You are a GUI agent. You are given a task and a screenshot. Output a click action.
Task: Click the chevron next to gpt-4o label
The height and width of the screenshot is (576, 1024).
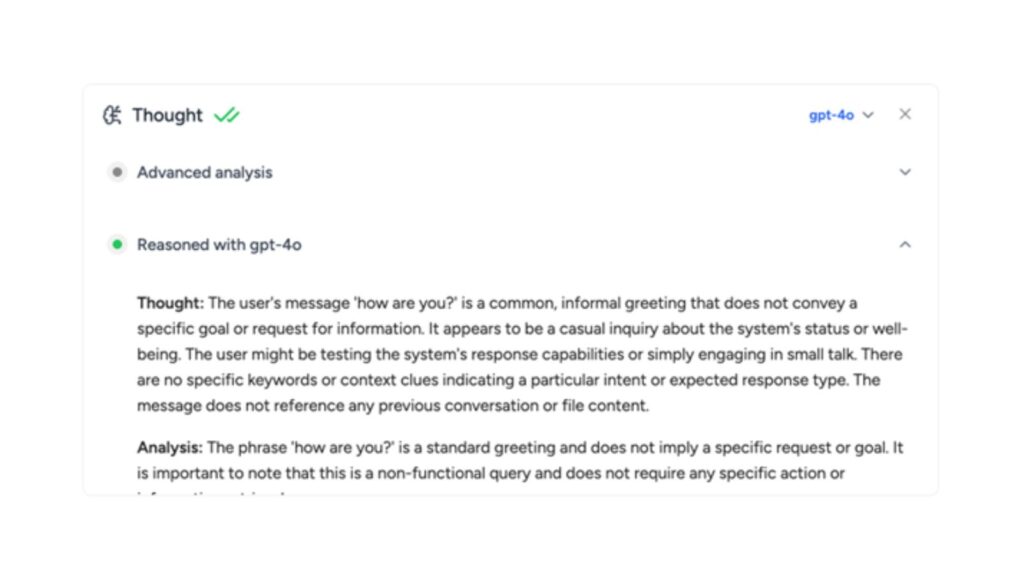[x=868, y=115]
